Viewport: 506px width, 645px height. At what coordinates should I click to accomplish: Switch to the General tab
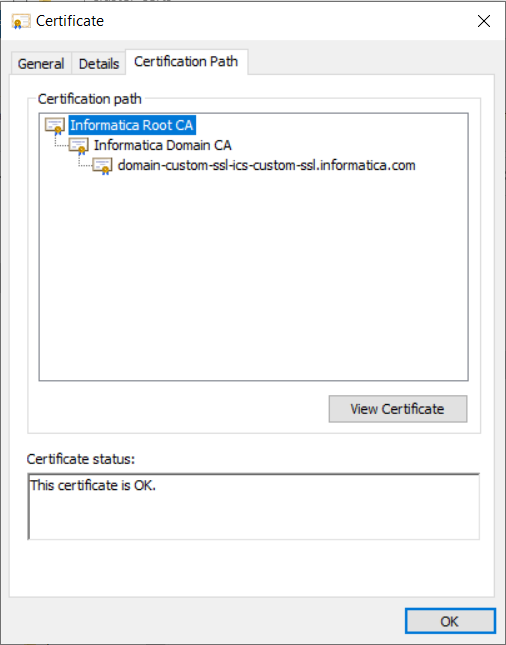41,64
